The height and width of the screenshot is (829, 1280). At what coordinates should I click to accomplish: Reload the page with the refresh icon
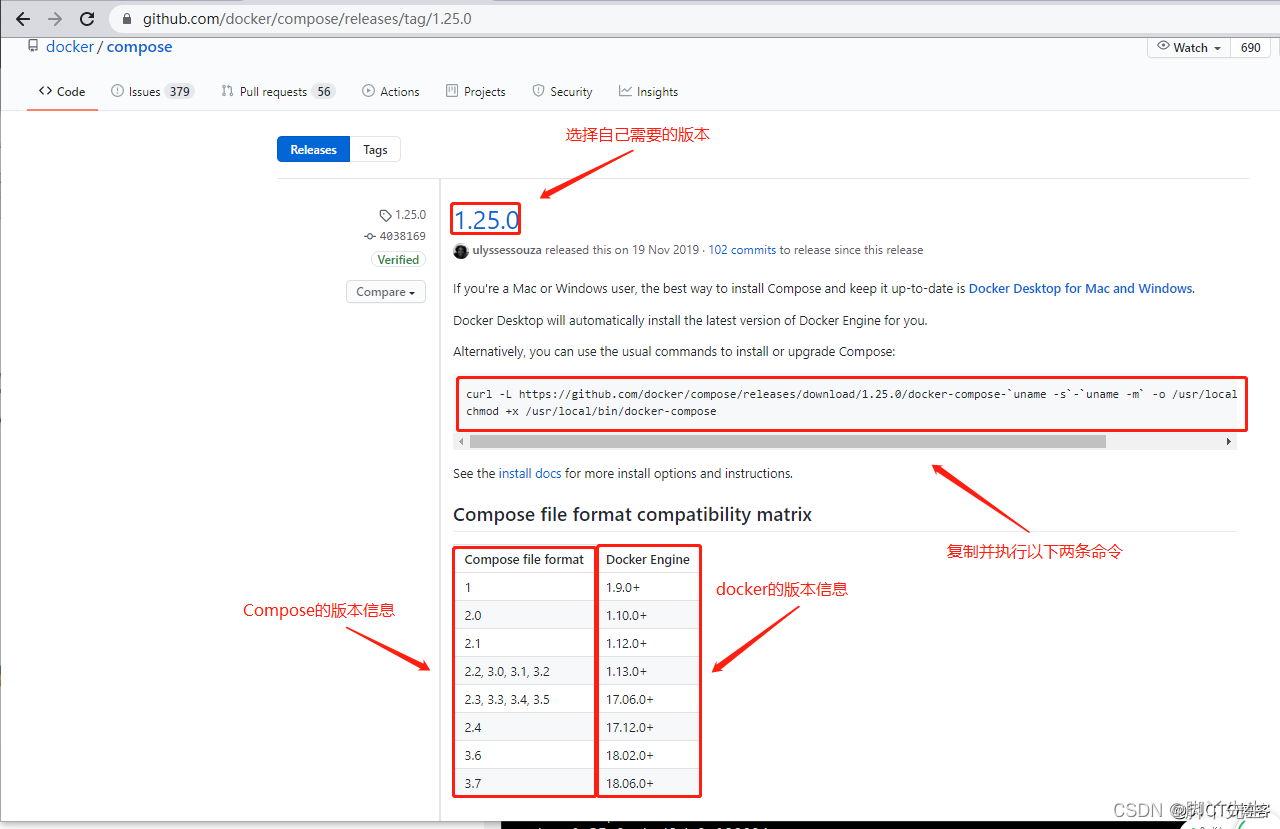coord(87,19)
